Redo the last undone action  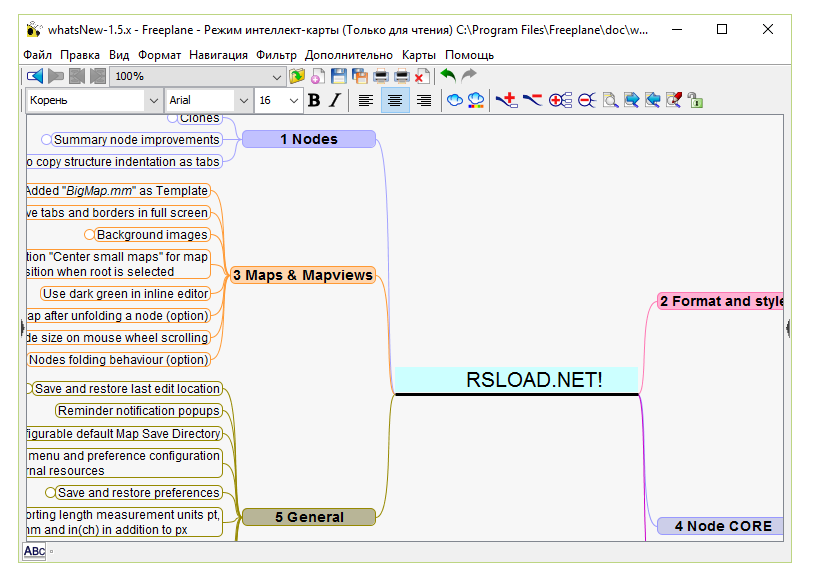(x=469, y=76)
